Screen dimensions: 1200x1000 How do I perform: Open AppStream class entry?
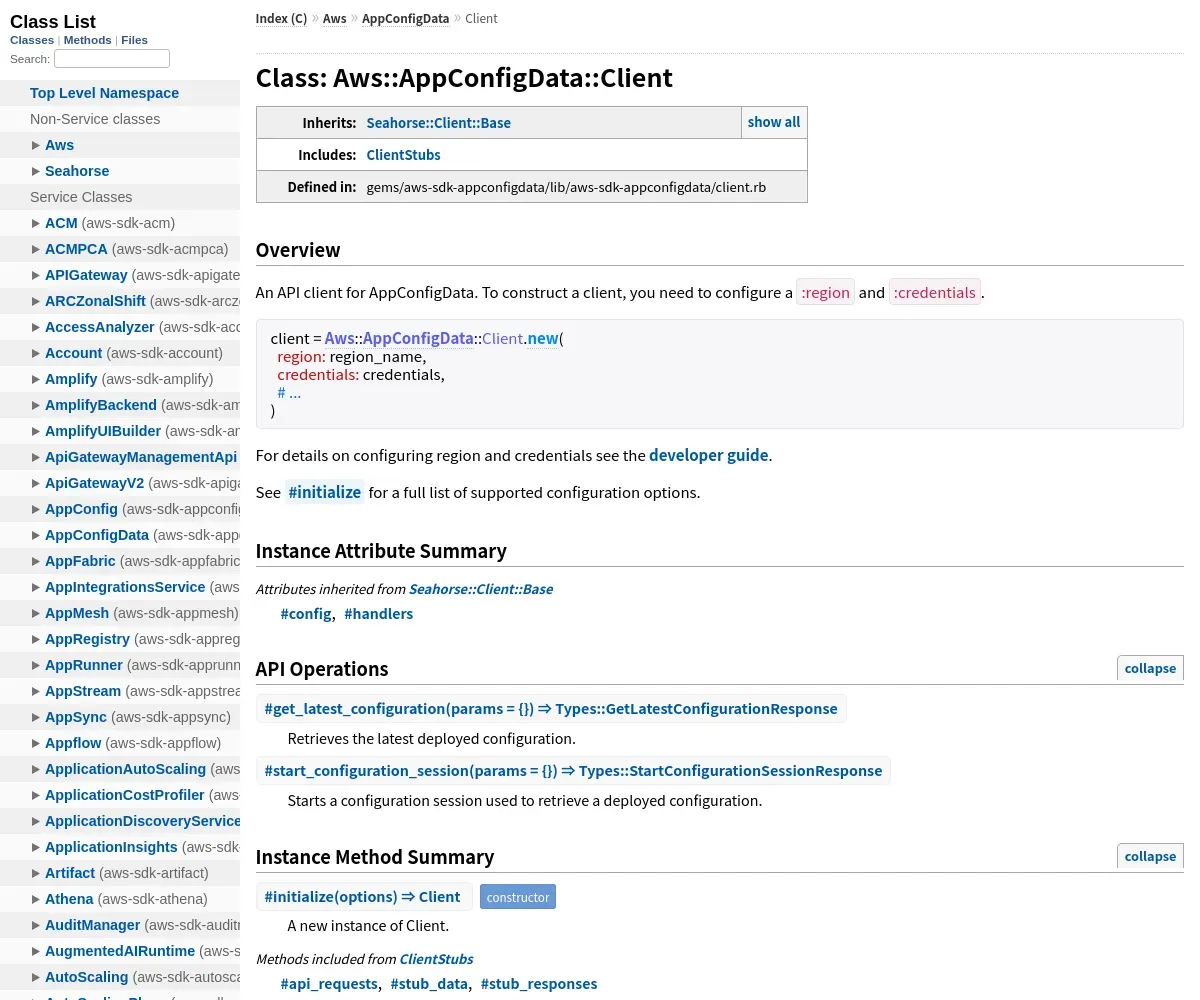83,691
